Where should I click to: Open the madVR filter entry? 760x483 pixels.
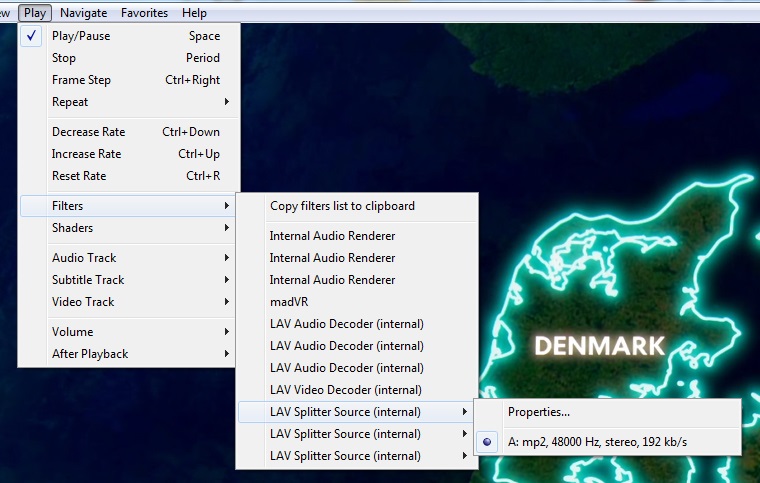coord(286,302)
